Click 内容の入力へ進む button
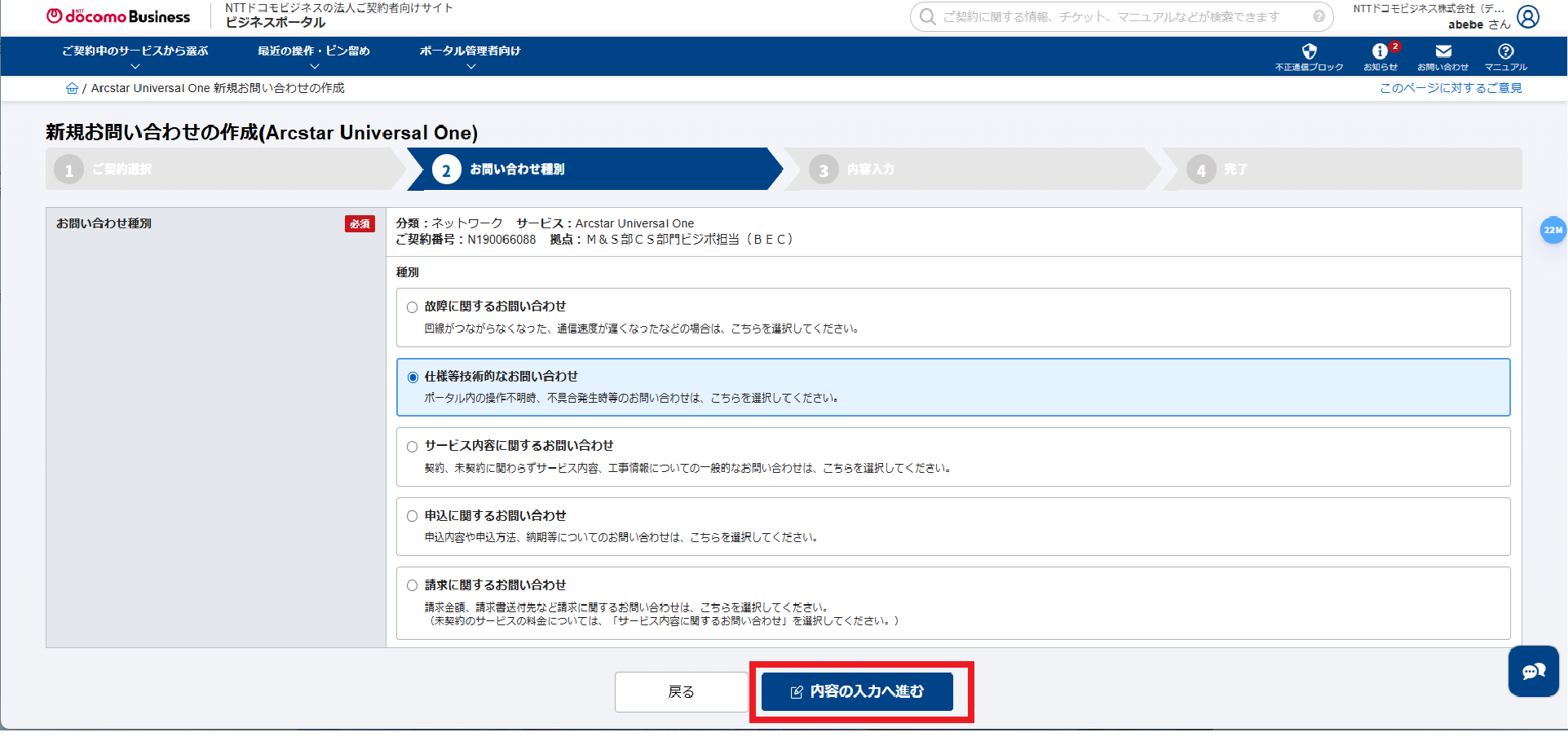Screen dimensions: 1568x750 click(x=857, y=692)
